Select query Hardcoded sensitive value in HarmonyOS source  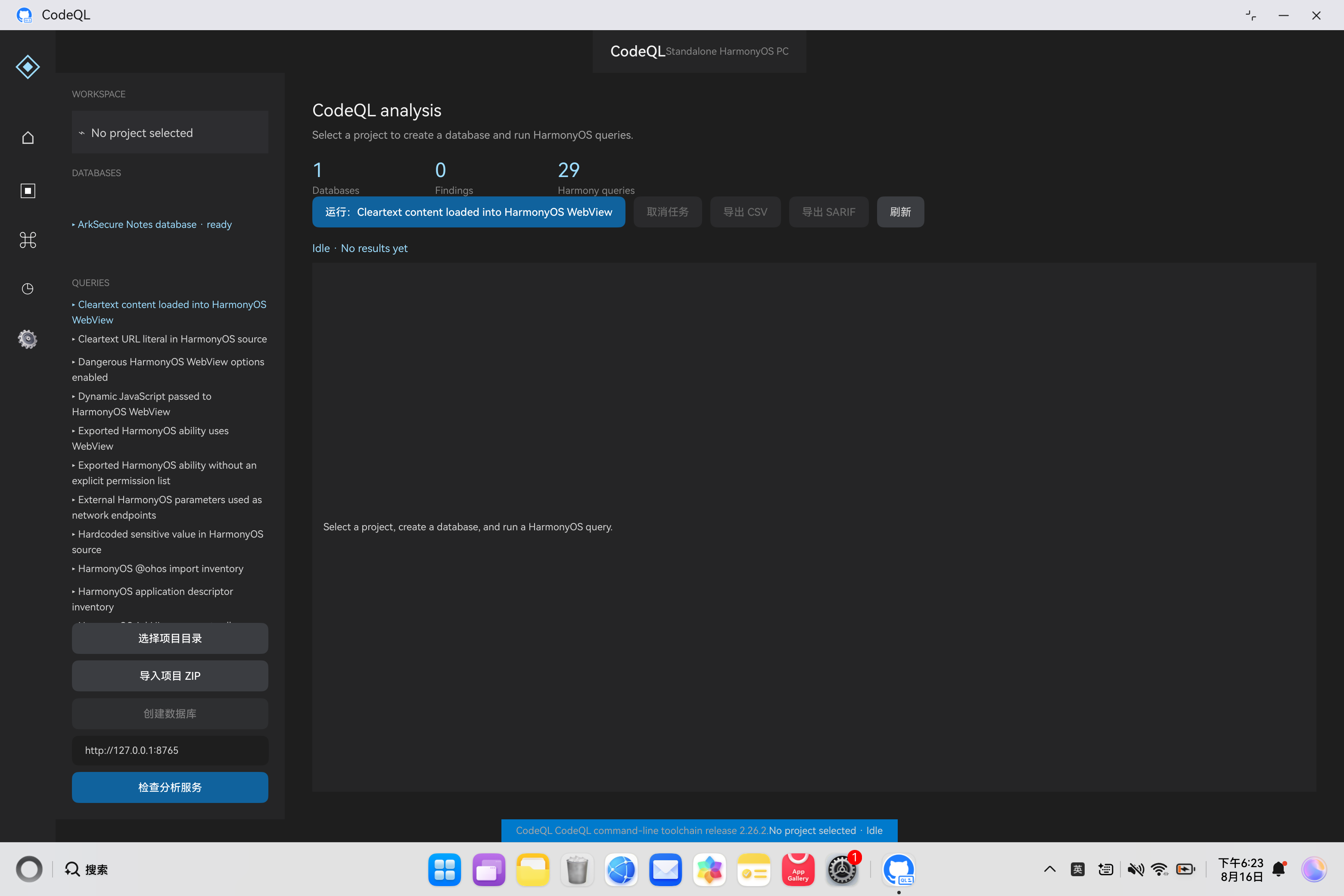click(170, 542)
